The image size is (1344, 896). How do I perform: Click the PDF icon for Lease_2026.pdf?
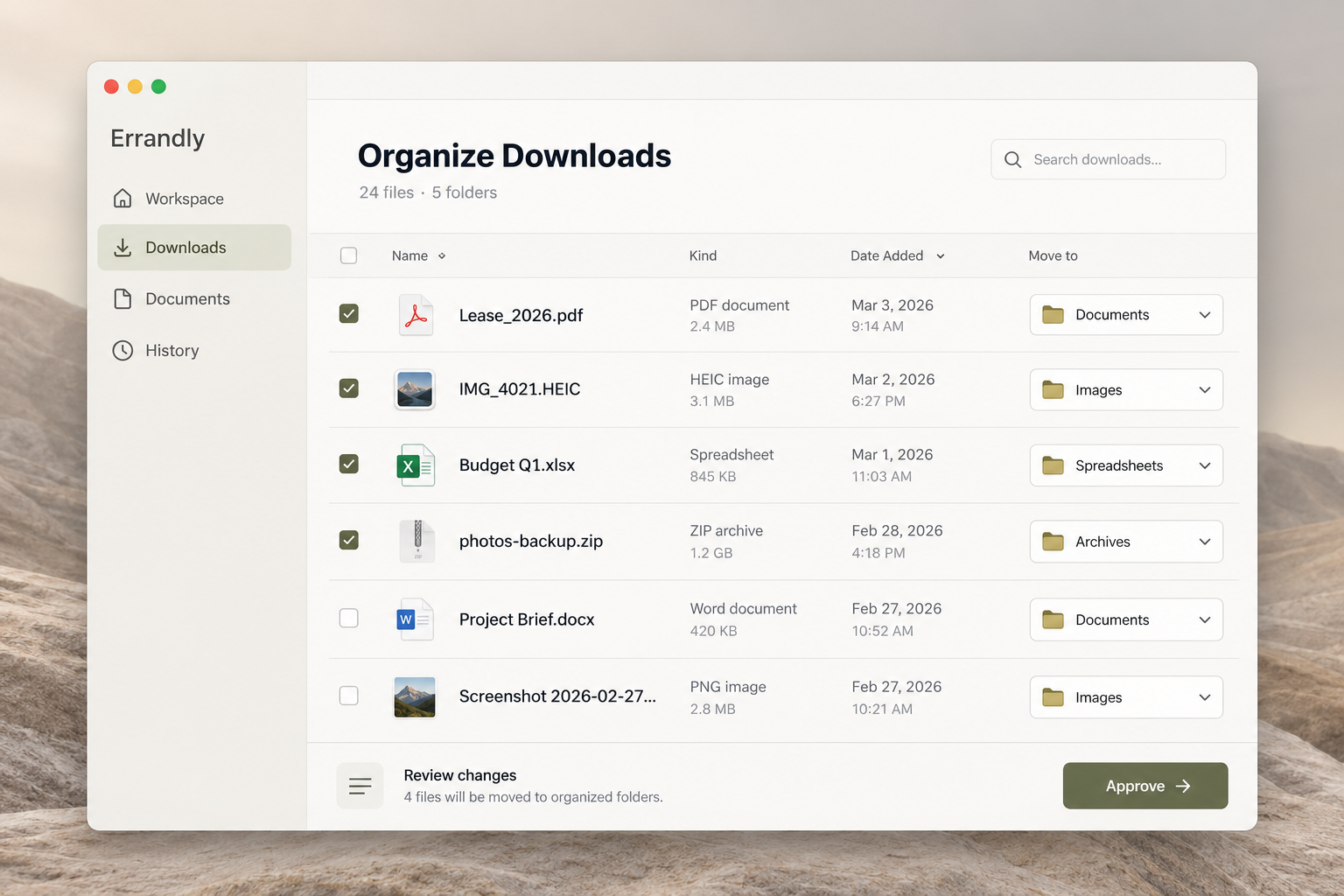tap(416, 315)
